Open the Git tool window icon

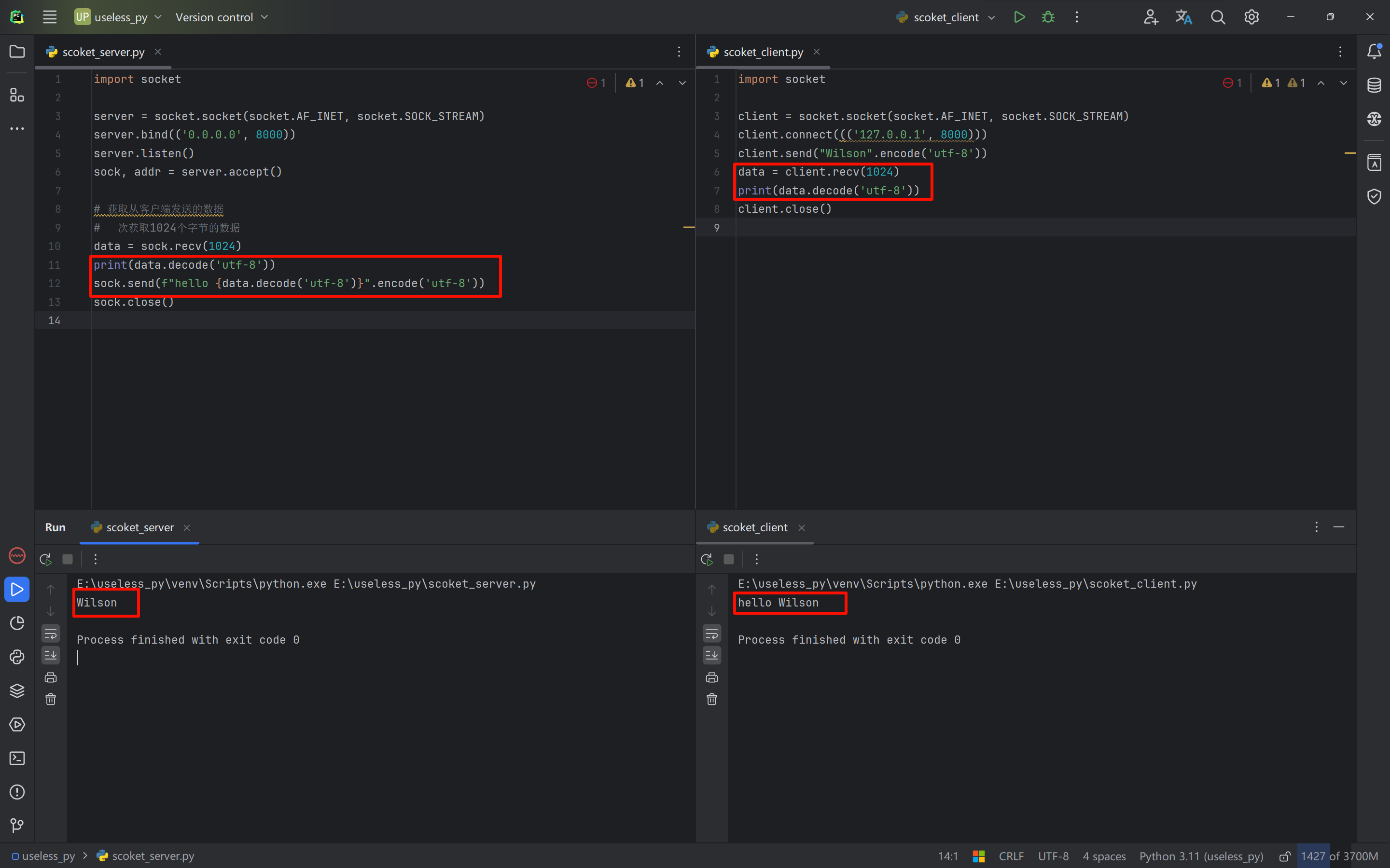pyautogui.click(x=17, y=826)
